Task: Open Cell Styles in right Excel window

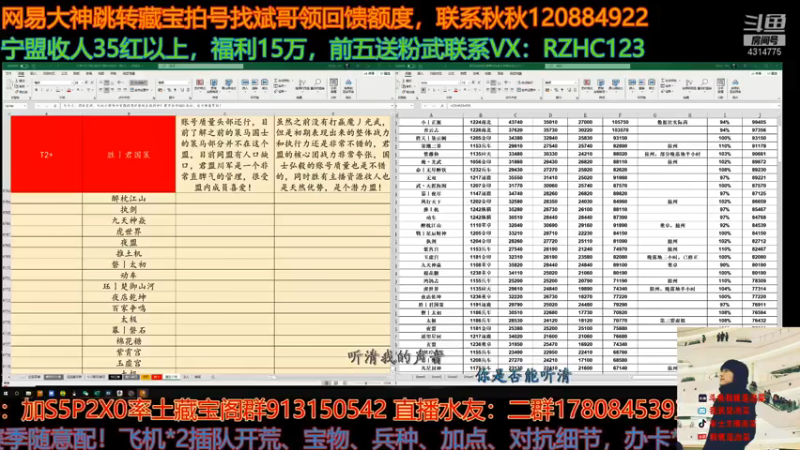Action: tap(616, 85)
